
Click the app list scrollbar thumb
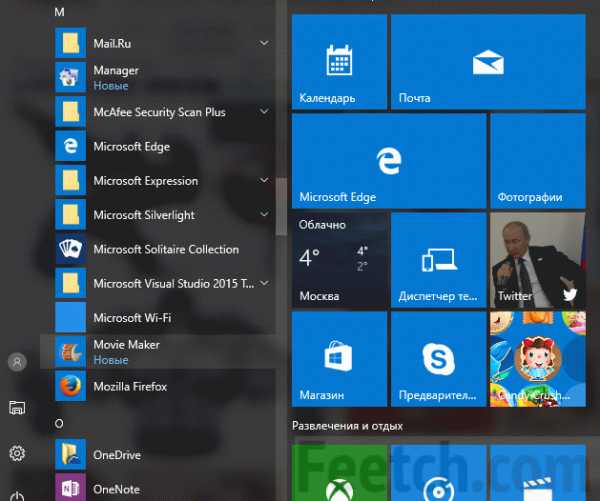(x=281, y=206)
